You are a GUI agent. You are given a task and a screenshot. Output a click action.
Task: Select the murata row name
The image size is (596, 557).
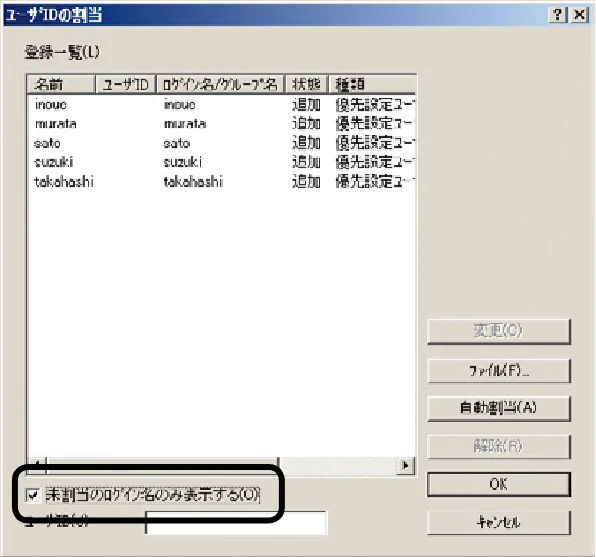tap(55, 124)
